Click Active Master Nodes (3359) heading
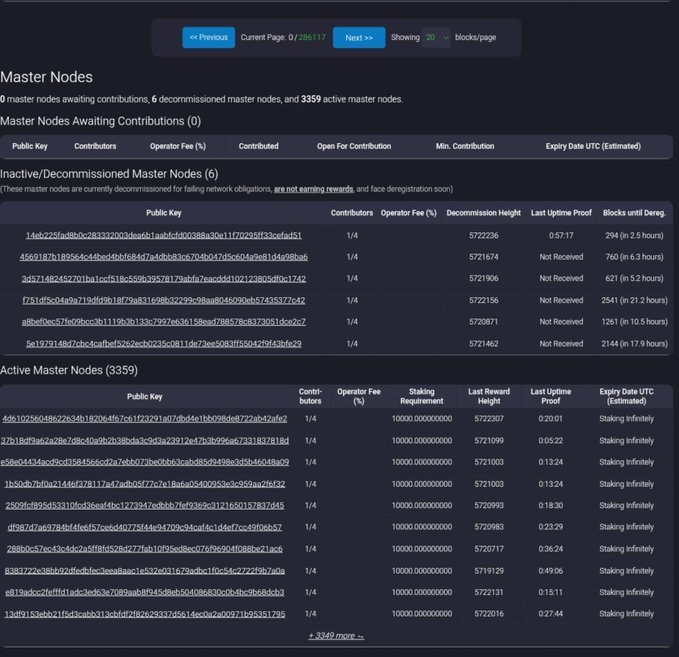This screenshot has width=679, height=657. click(69, 370)
